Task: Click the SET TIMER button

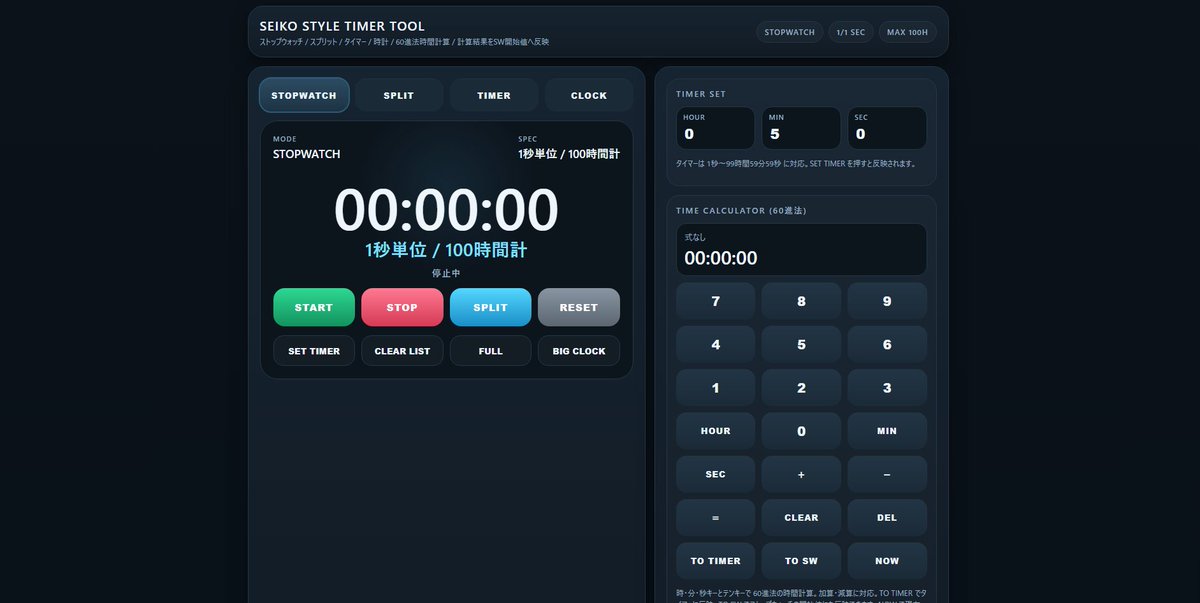Action: tap(314, 351)
